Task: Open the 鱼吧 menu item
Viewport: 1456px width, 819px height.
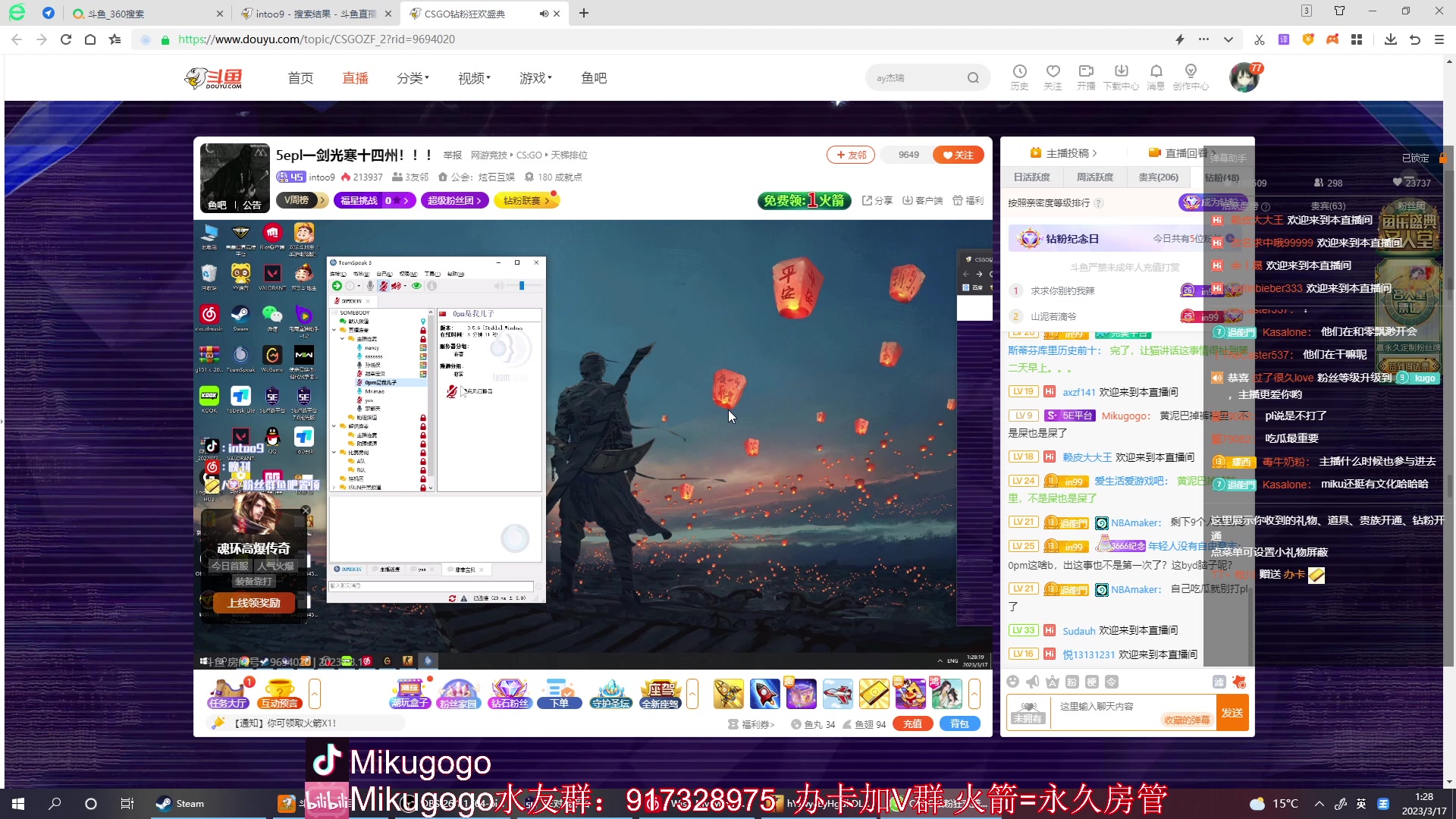Action: [x=594, y=77]
